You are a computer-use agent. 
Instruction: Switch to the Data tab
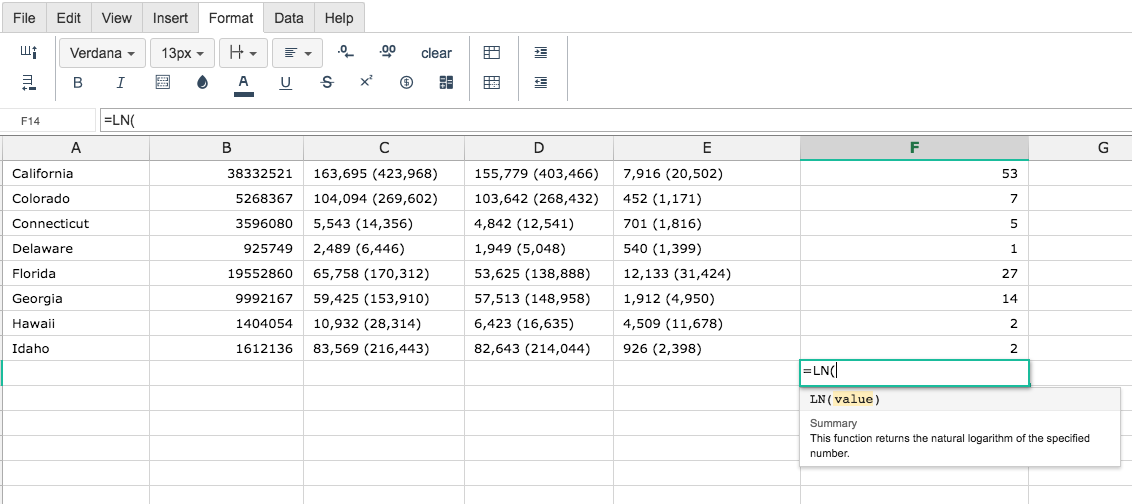click(289, 18)
